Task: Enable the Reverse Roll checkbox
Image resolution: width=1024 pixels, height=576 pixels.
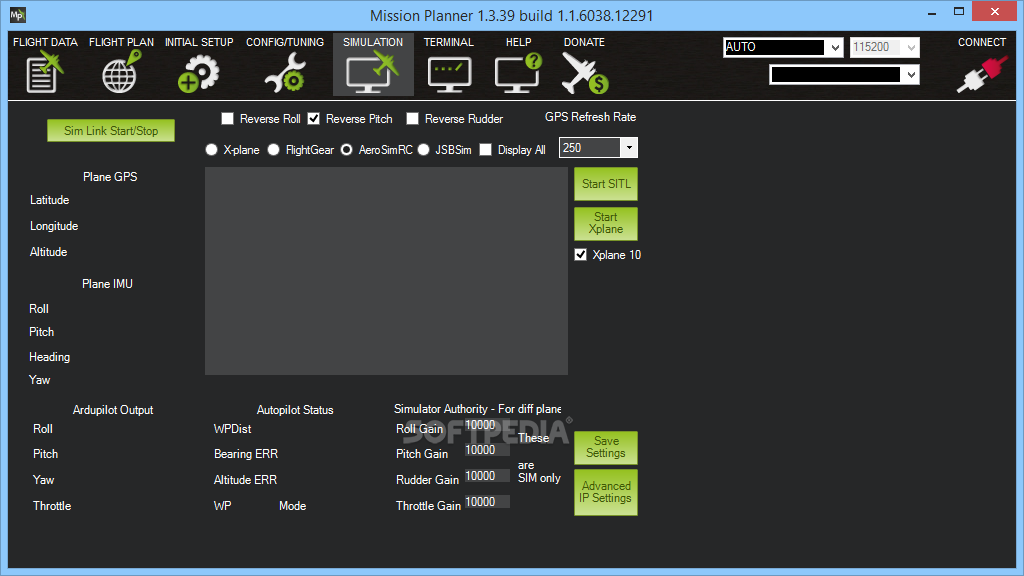Action: tap(227, 118)
